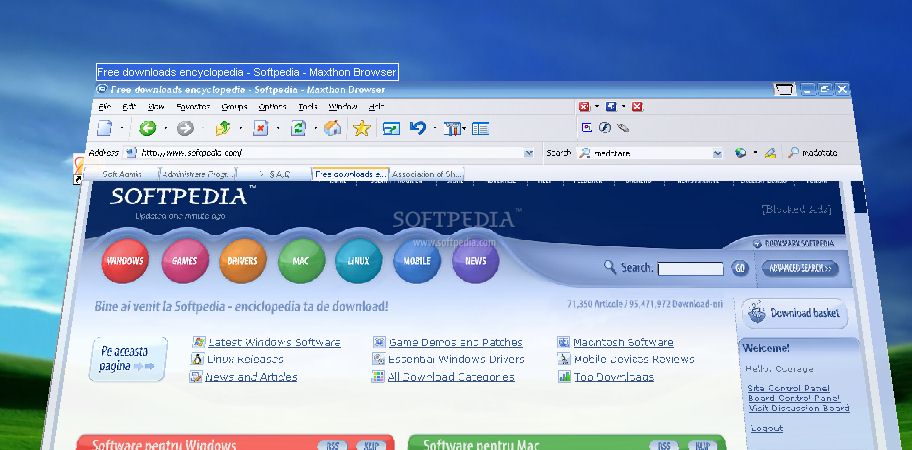Click the Bookmark Softpedia link
912x450 pixels.
click(x=794, y=244)
